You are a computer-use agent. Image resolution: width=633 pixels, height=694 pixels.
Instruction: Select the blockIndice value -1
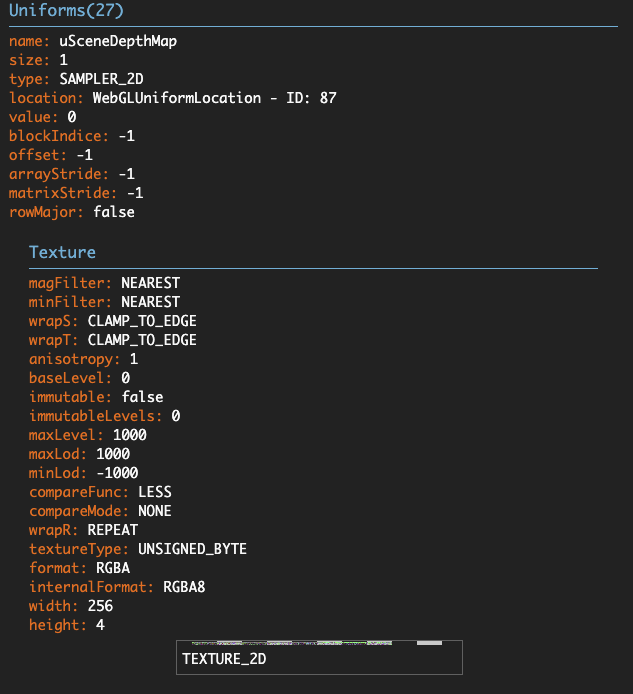[x=127, y=136]
